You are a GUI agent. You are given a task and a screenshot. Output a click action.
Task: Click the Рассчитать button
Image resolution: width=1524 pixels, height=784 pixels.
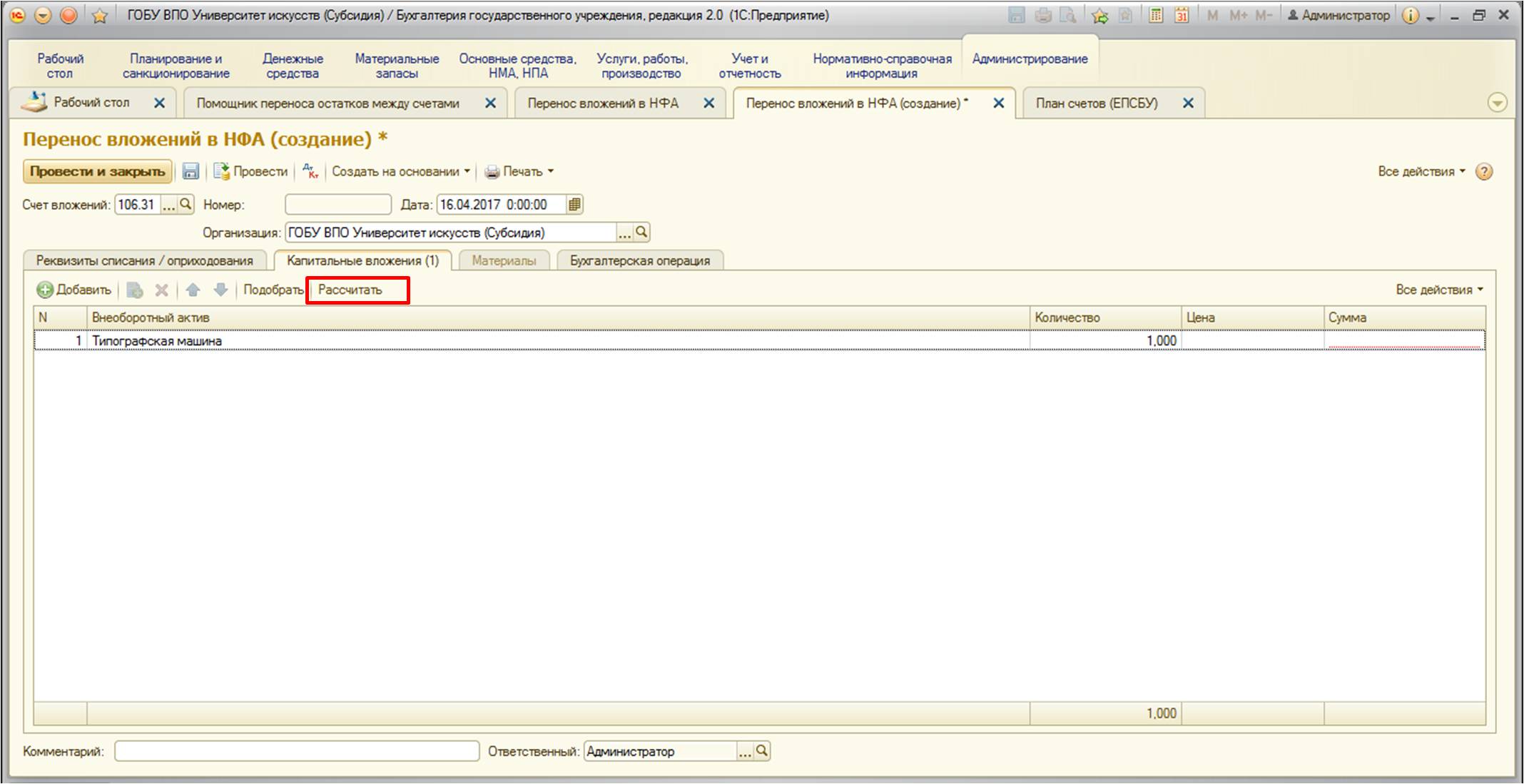point(350,290)
